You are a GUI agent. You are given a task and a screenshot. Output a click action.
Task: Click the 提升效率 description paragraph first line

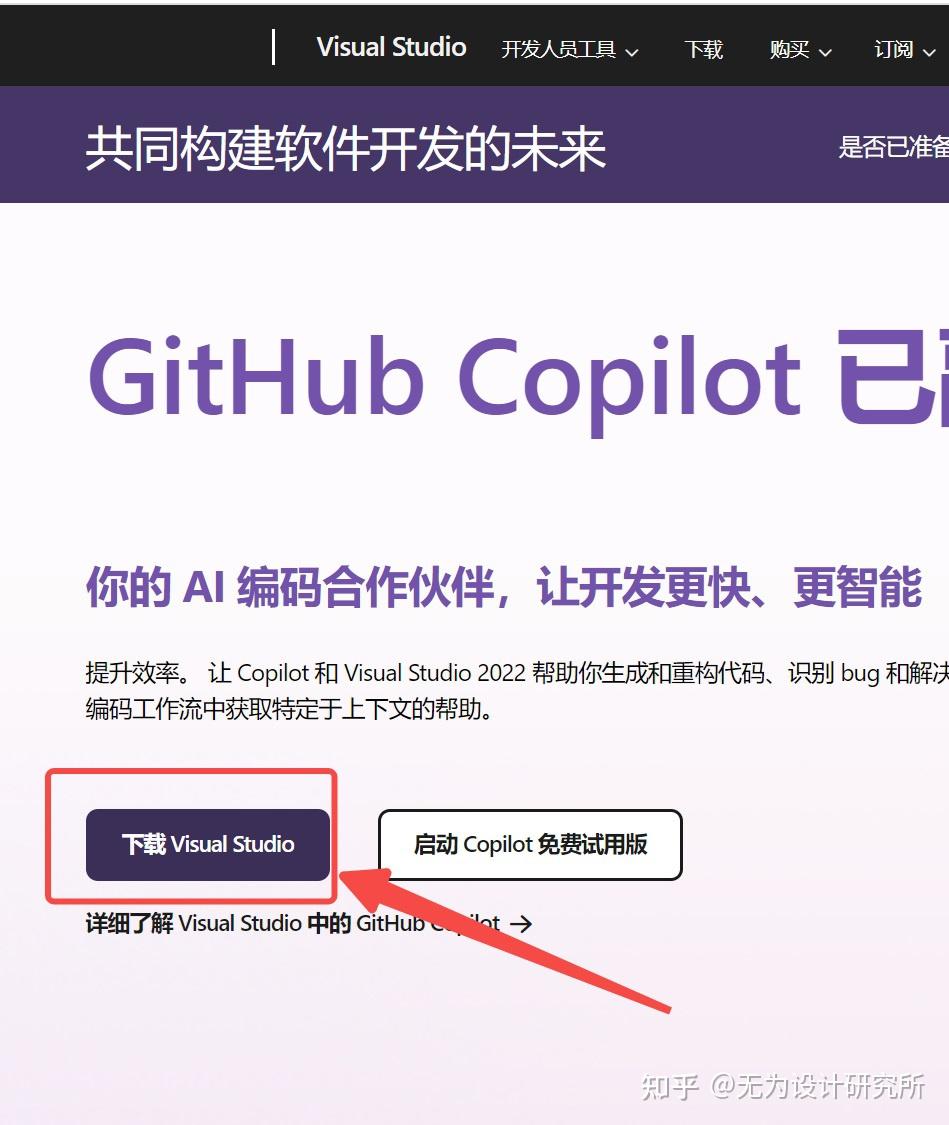(x=516, y=673)
